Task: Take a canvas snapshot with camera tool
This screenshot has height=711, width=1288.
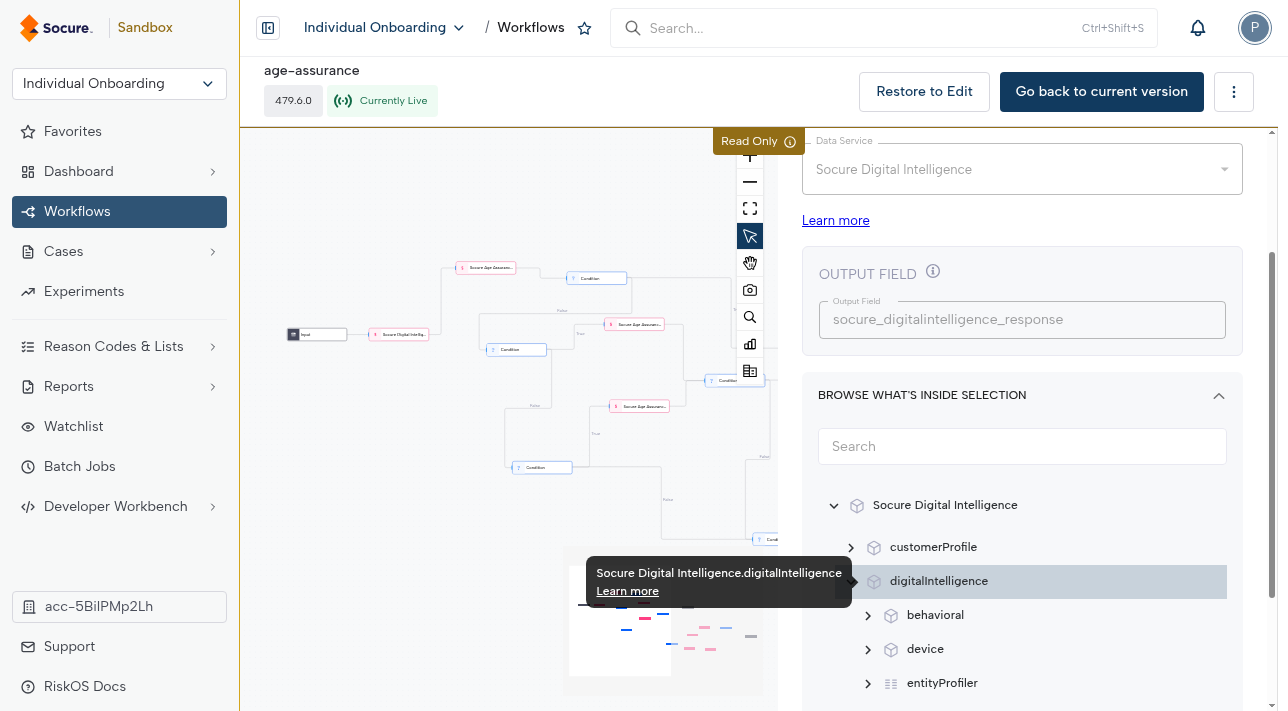Action: pos(750,290)
